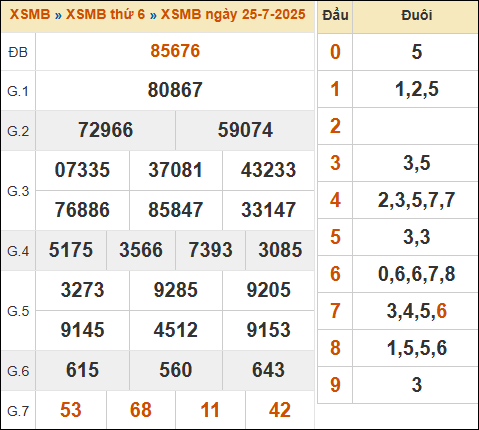This screenshot has width=479, height=430.
Task: Click the Đuôi column header
Action: pyautogui.click(x=417, y=15)
